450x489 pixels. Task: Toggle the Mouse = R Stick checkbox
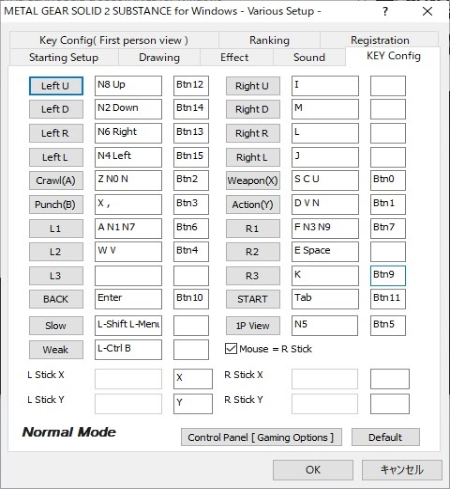(231, 349)
